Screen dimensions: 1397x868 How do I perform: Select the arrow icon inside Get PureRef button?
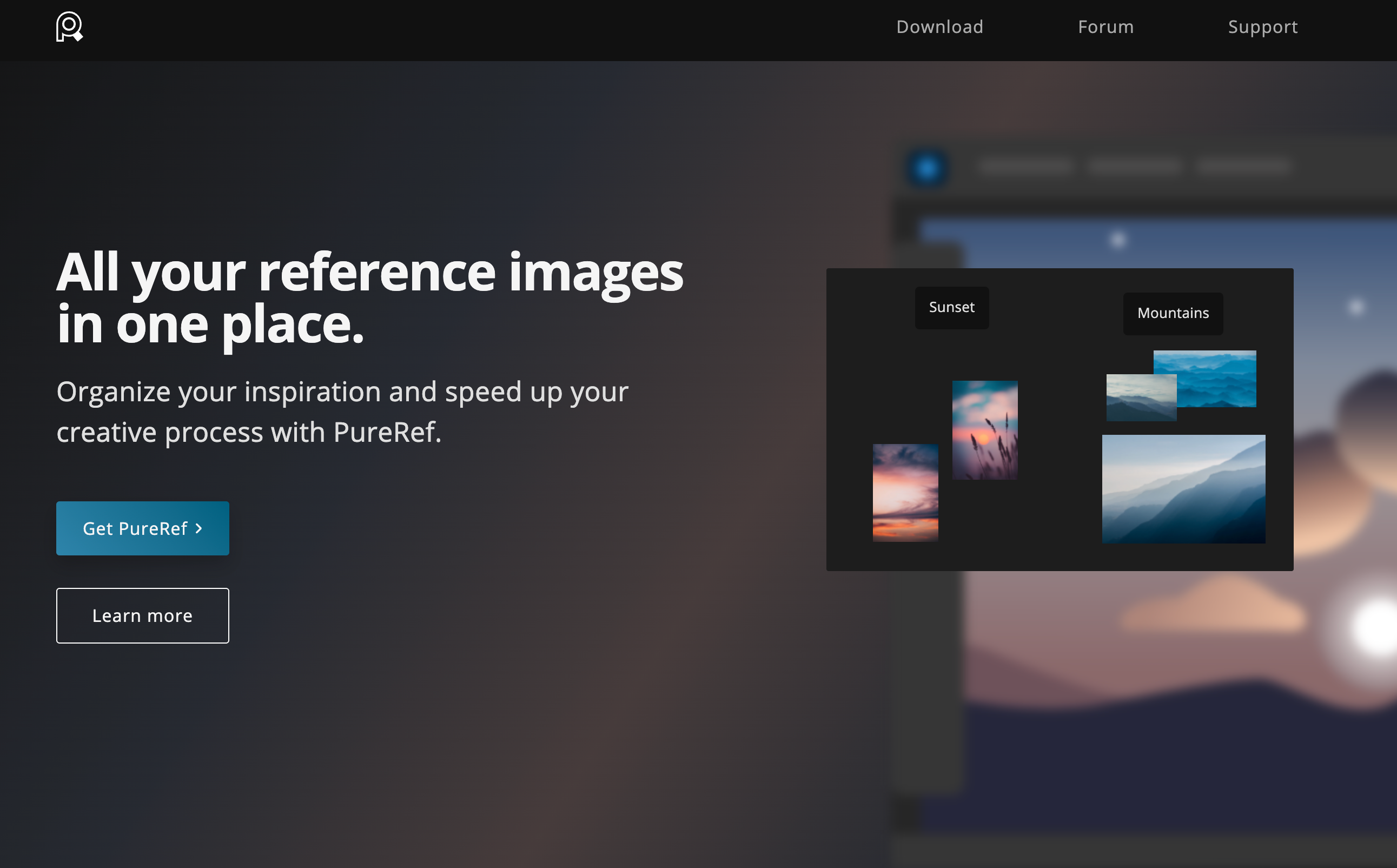[x=198, y=528]
